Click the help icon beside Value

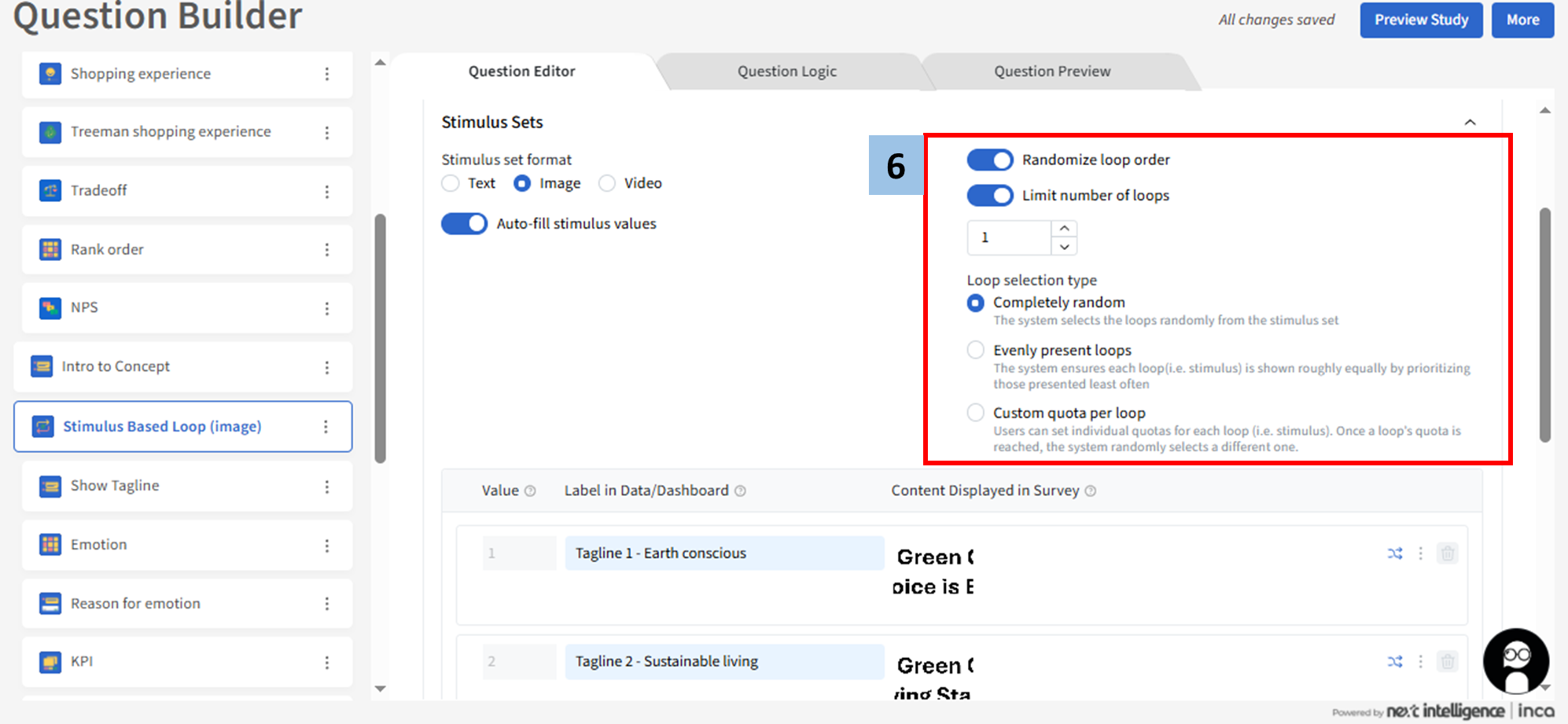coord(530,491)
